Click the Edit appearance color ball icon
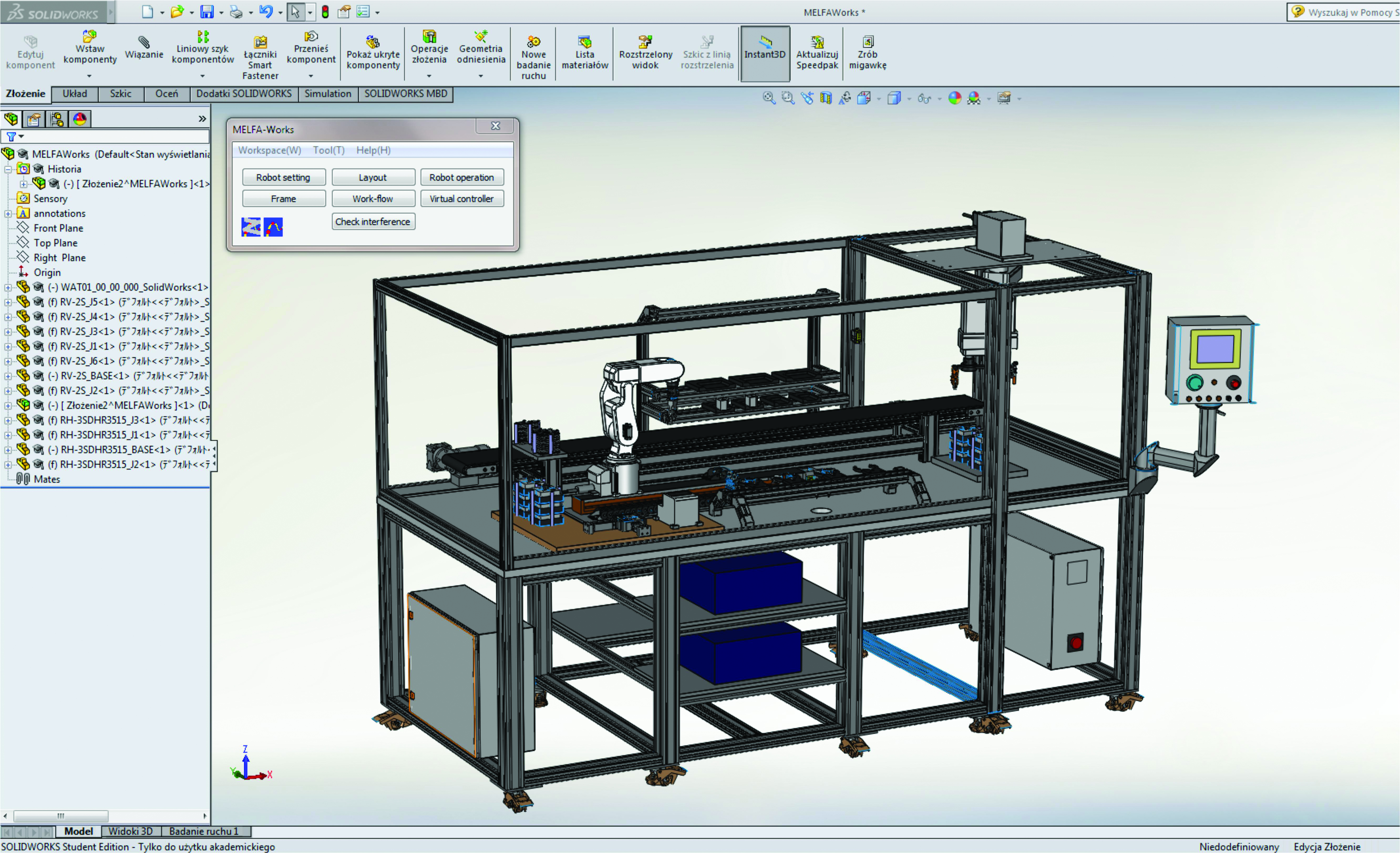 coord(955,98)
